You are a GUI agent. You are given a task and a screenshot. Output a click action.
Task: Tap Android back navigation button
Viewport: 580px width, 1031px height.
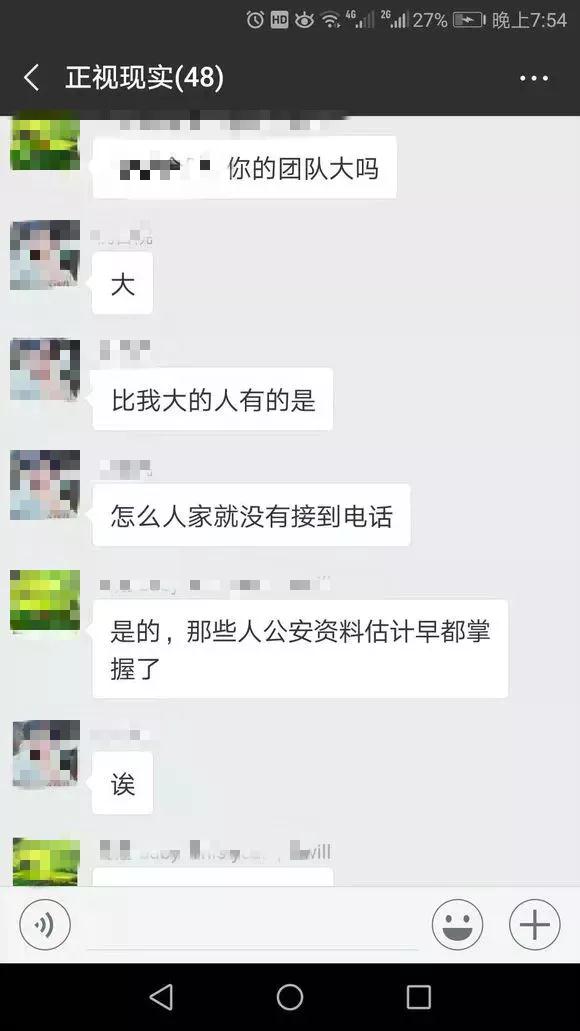[x=161, y=997]
